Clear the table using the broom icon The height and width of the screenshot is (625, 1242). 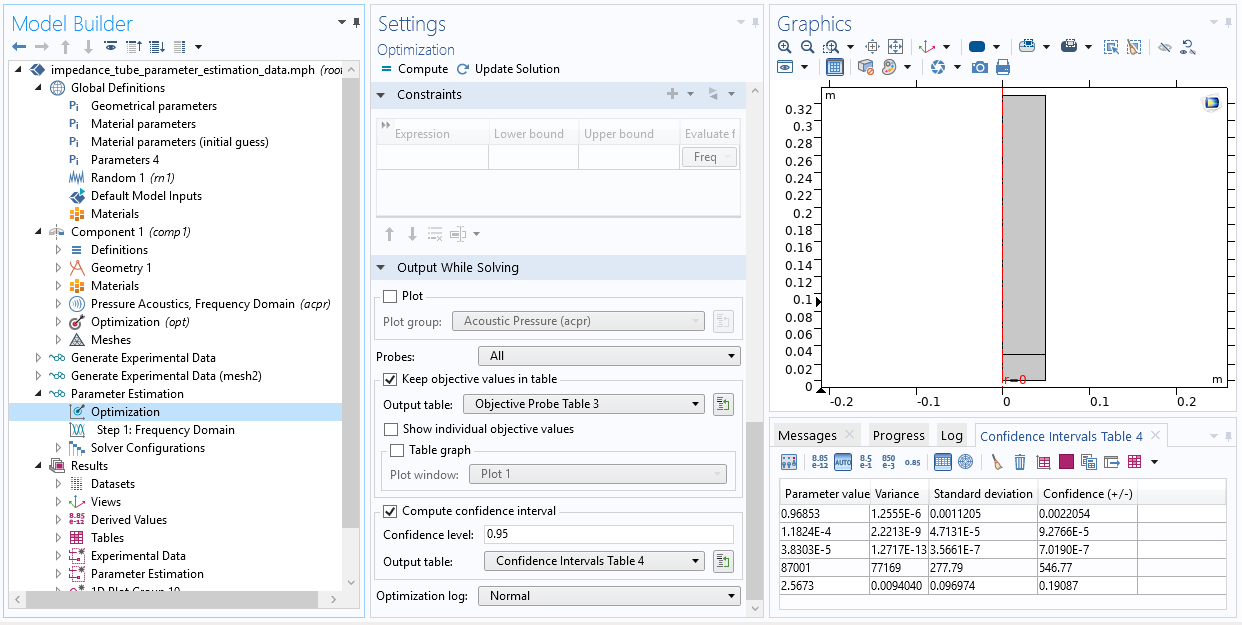(x=997, y=462)
